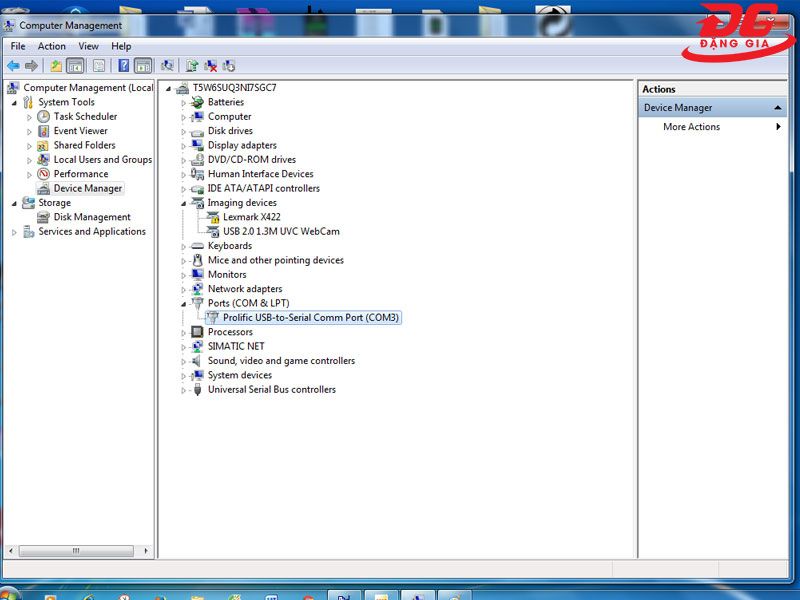Screen dimensions: 800x600
Task: Select the Network adapters category icon
Action: click(x=197, y=289)
